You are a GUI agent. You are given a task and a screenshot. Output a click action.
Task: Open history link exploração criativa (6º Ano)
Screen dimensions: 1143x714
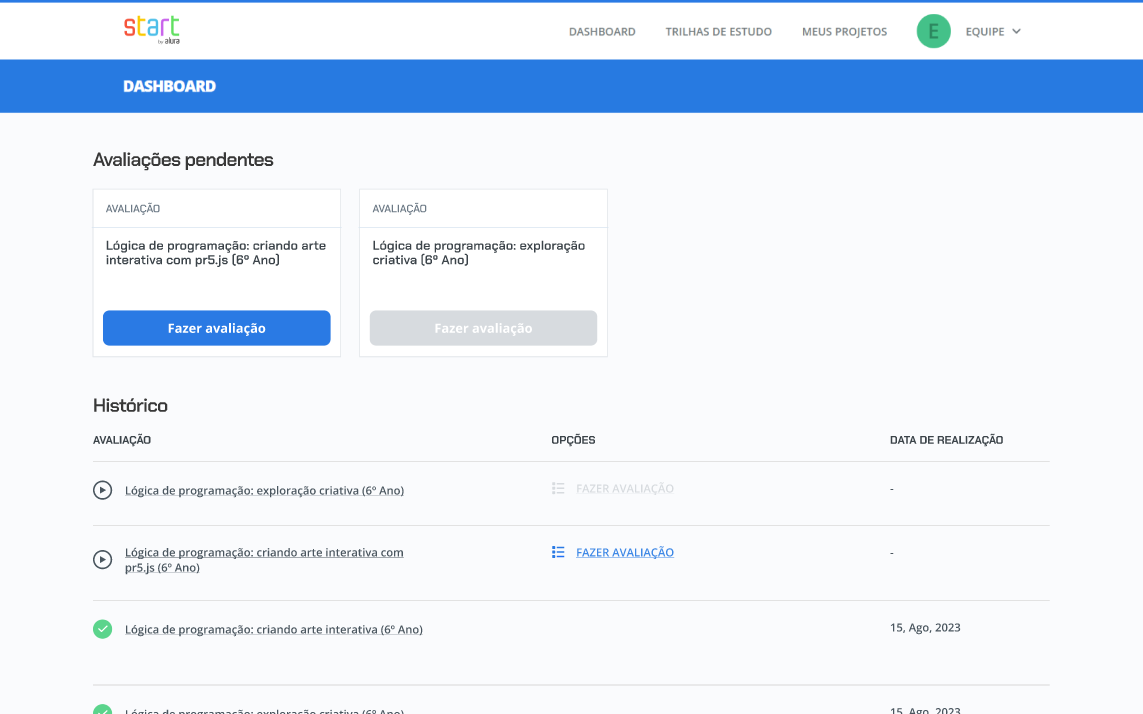[264, 490]
